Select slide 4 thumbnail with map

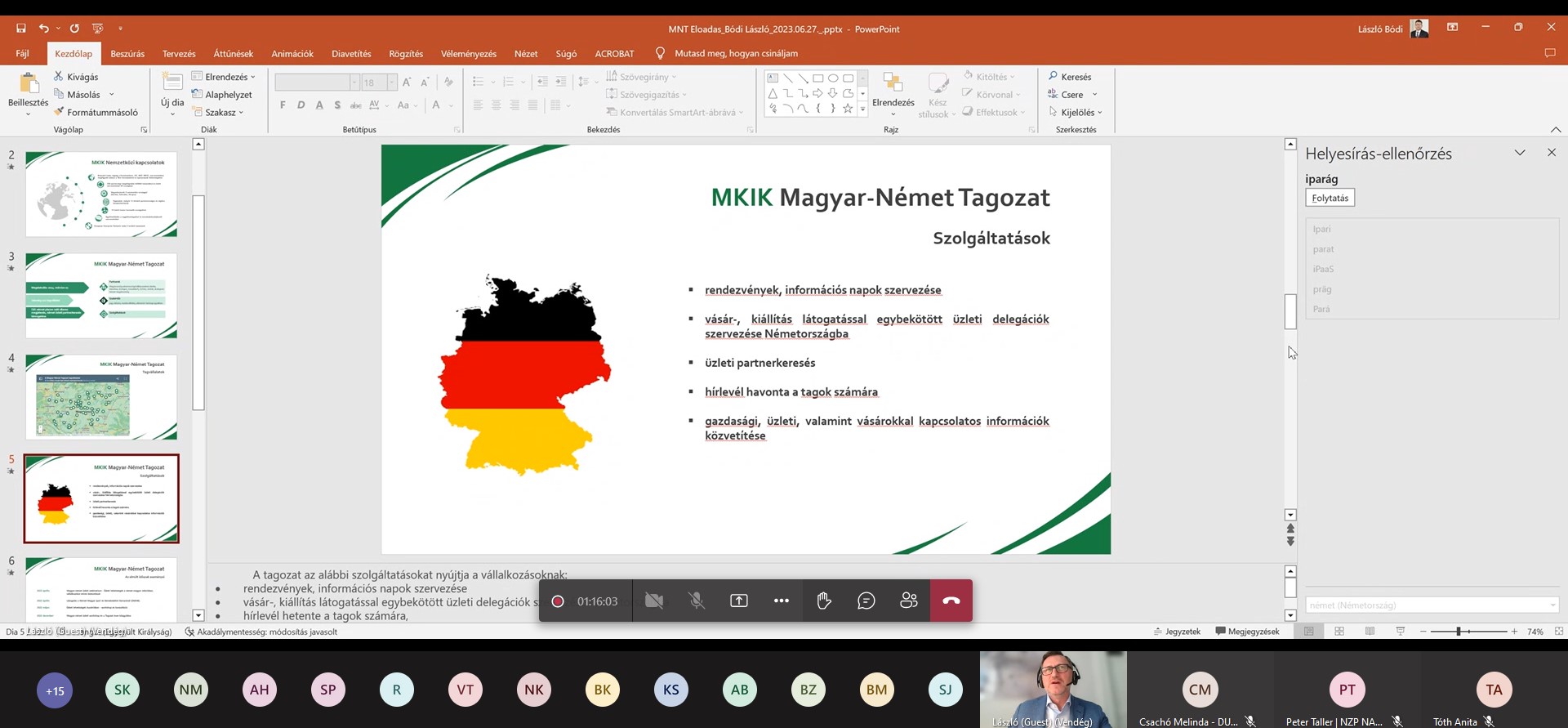[x=101, y=396]
